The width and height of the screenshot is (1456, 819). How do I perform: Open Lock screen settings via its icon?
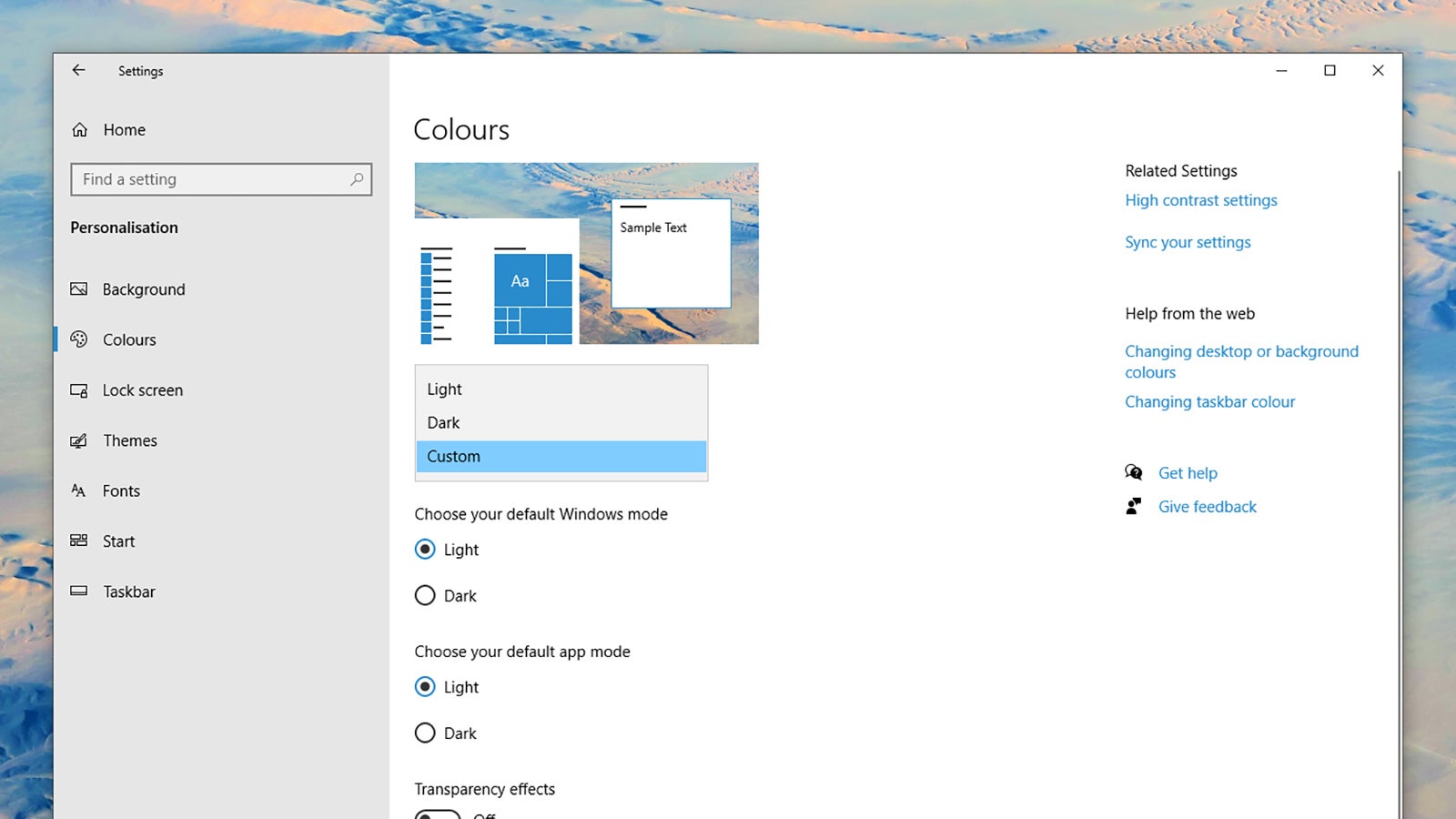[80, 389]
